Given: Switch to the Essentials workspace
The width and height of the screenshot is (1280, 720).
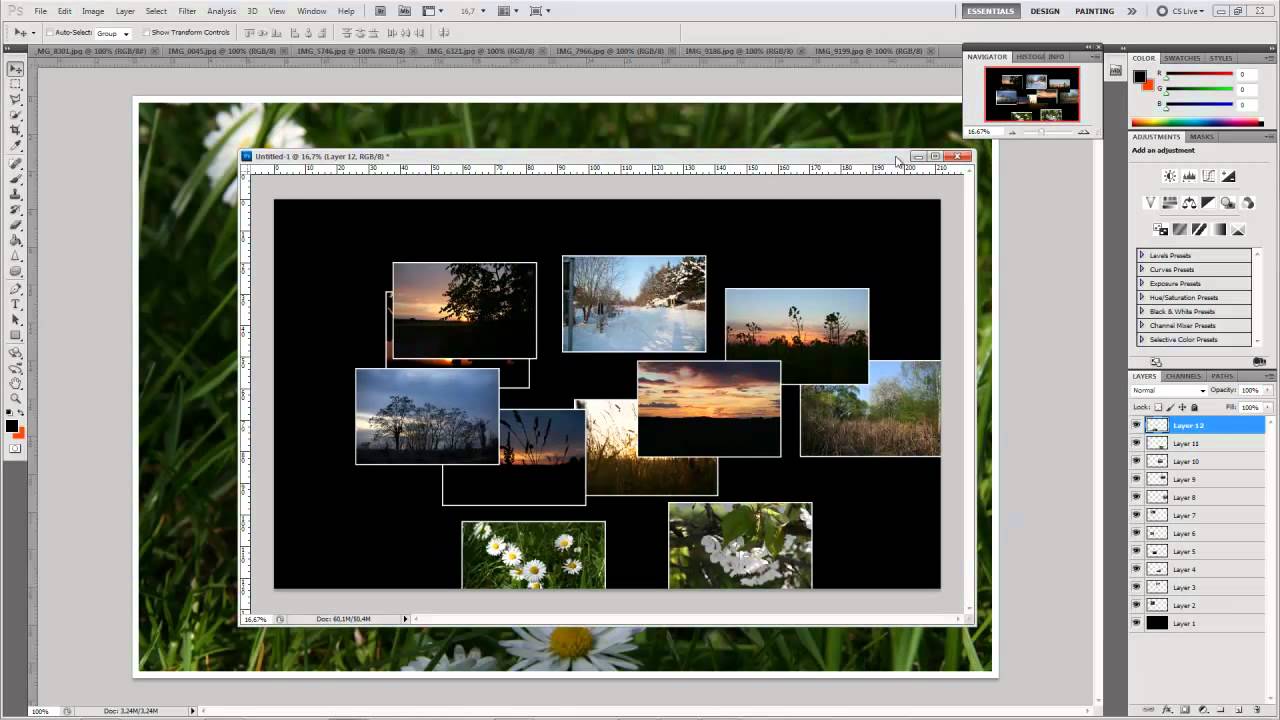Looking at the screenshot, I should click(x=990, y=11).
